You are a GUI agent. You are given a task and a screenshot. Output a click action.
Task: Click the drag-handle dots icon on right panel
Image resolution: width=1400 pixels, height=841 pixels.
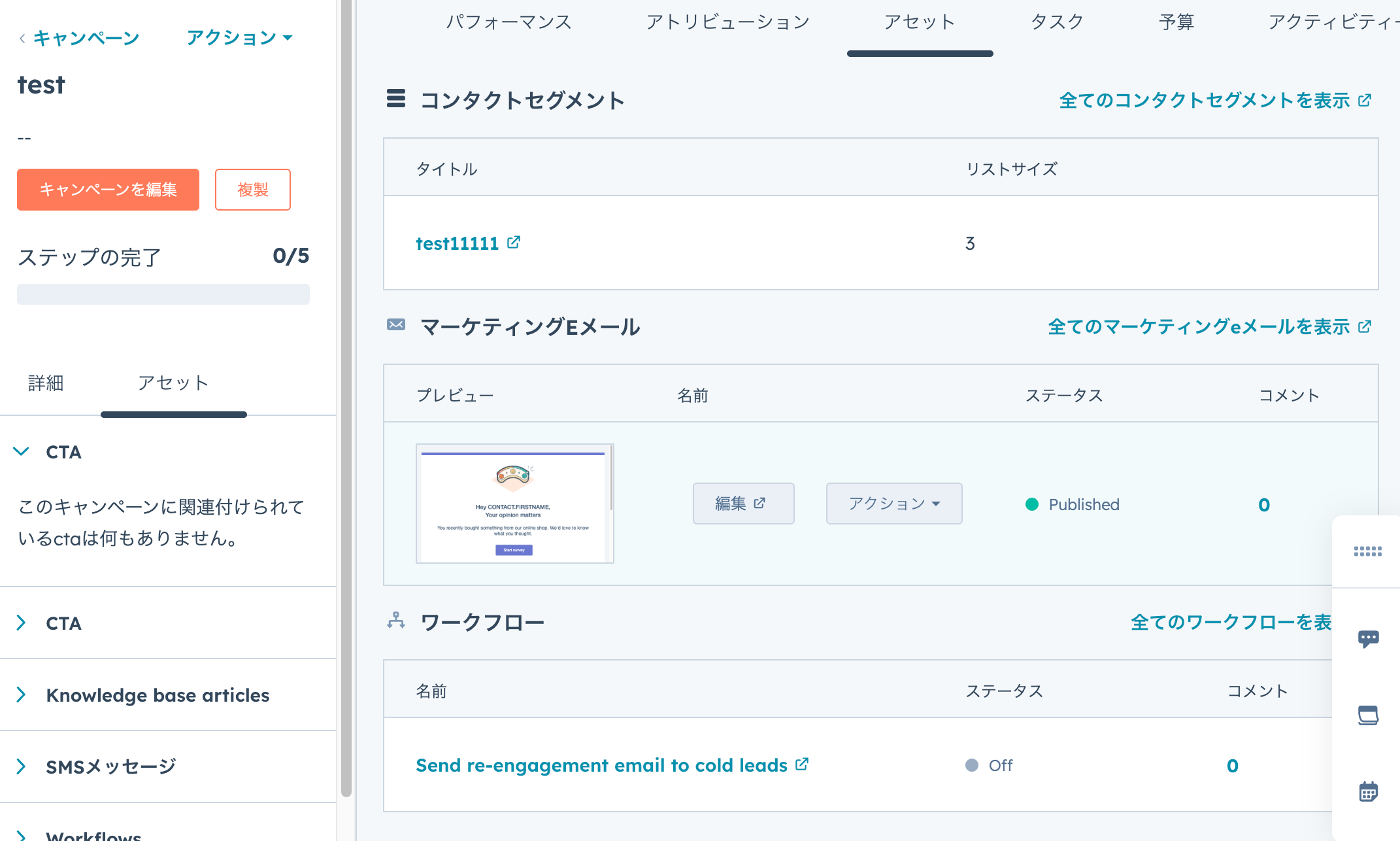(1367, 552)
